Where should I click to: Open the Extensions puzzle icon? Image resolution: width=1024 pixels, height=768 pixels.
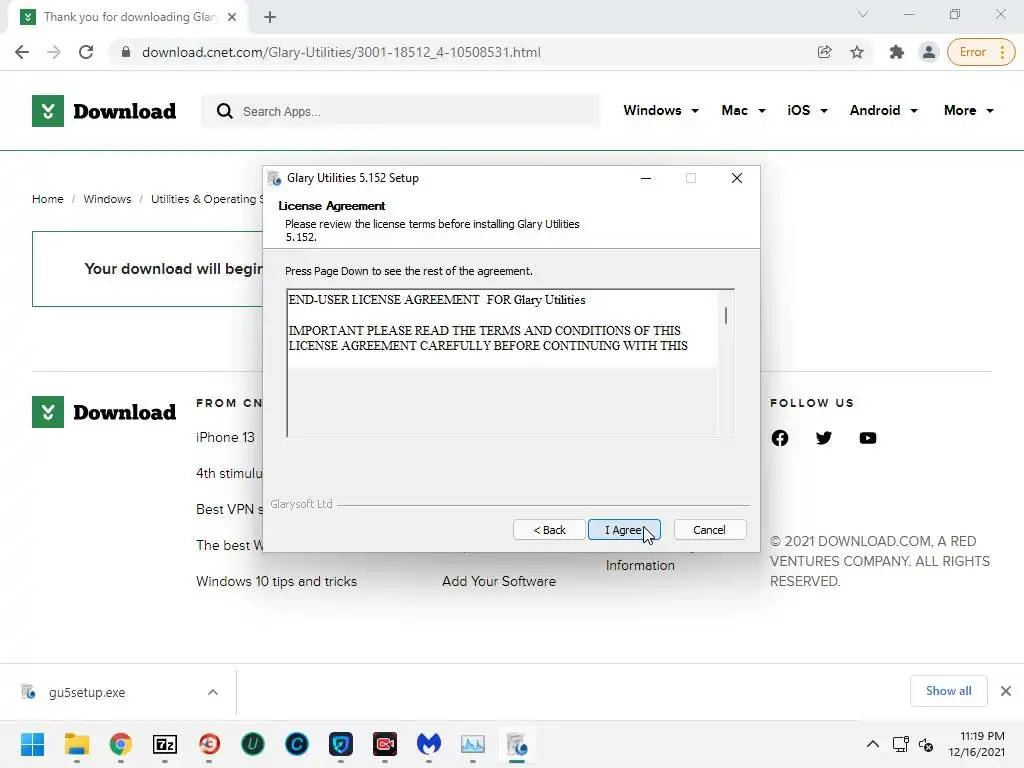tap(897, 52)
